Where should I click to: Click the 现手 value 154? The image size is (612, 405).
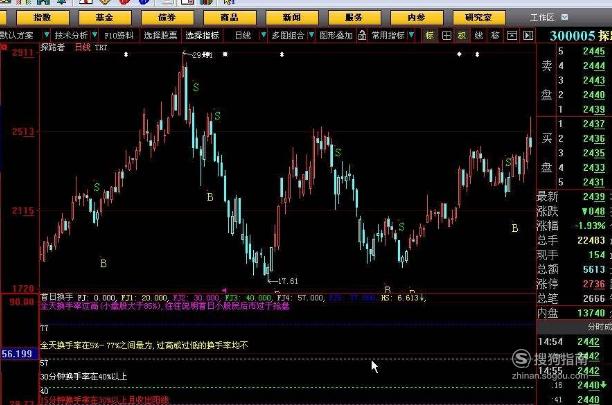pyautogui.click(x=597, y=255)
